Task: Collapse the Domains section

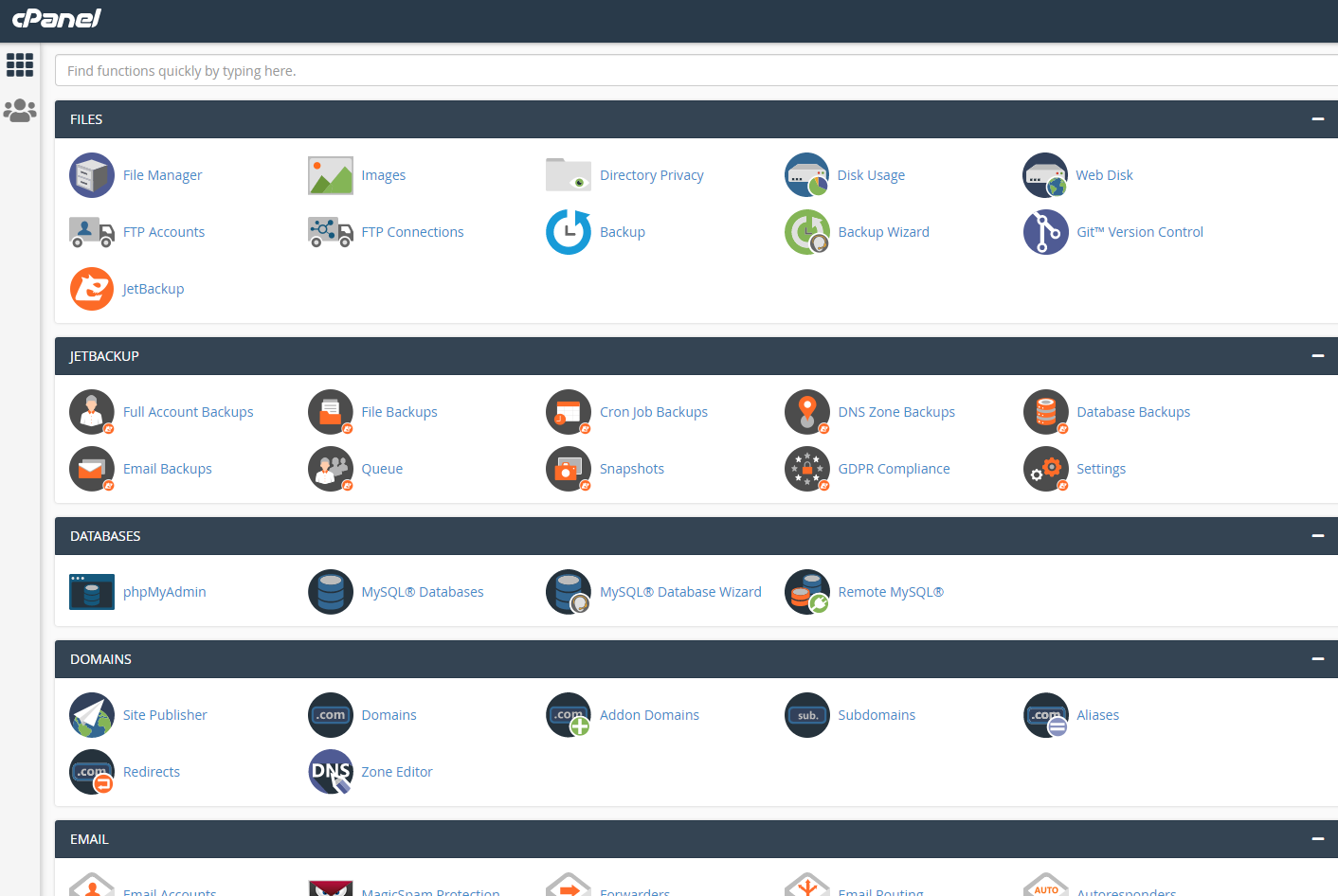Action: pos(1317,659)
